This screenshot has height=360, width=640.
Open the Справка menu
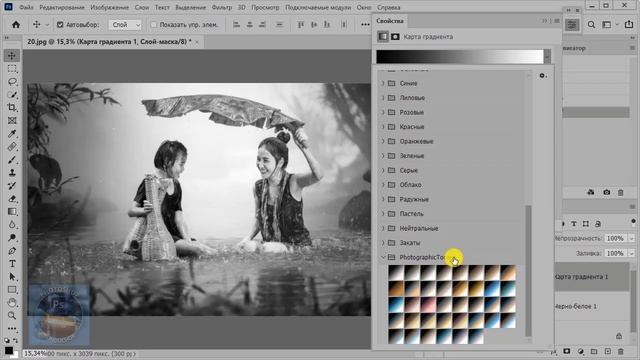tap(389, 7)
